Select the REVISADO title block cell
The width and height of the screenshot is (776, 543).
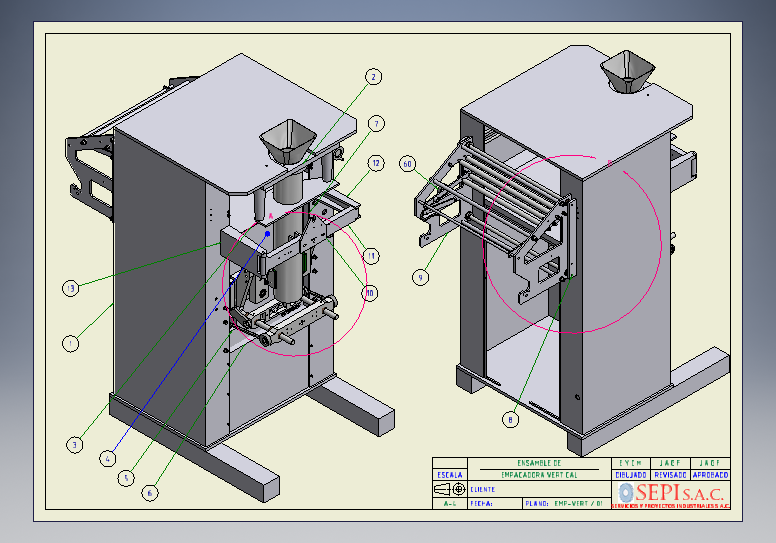click(670, 475)
